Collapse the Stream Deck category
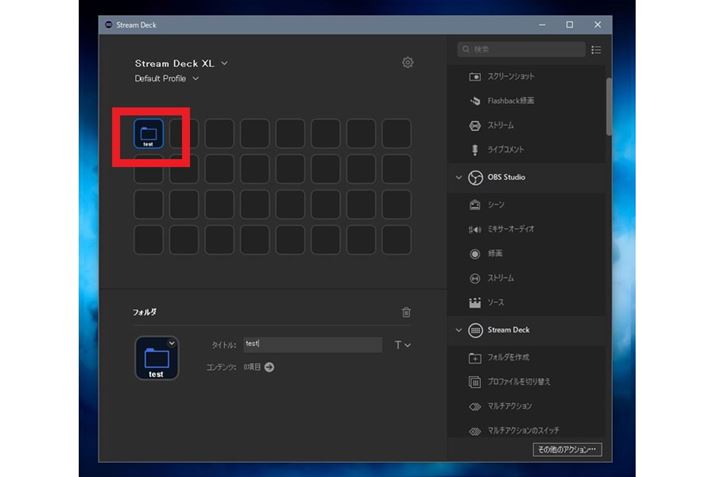The image size is (715, 477). point(459,330)
